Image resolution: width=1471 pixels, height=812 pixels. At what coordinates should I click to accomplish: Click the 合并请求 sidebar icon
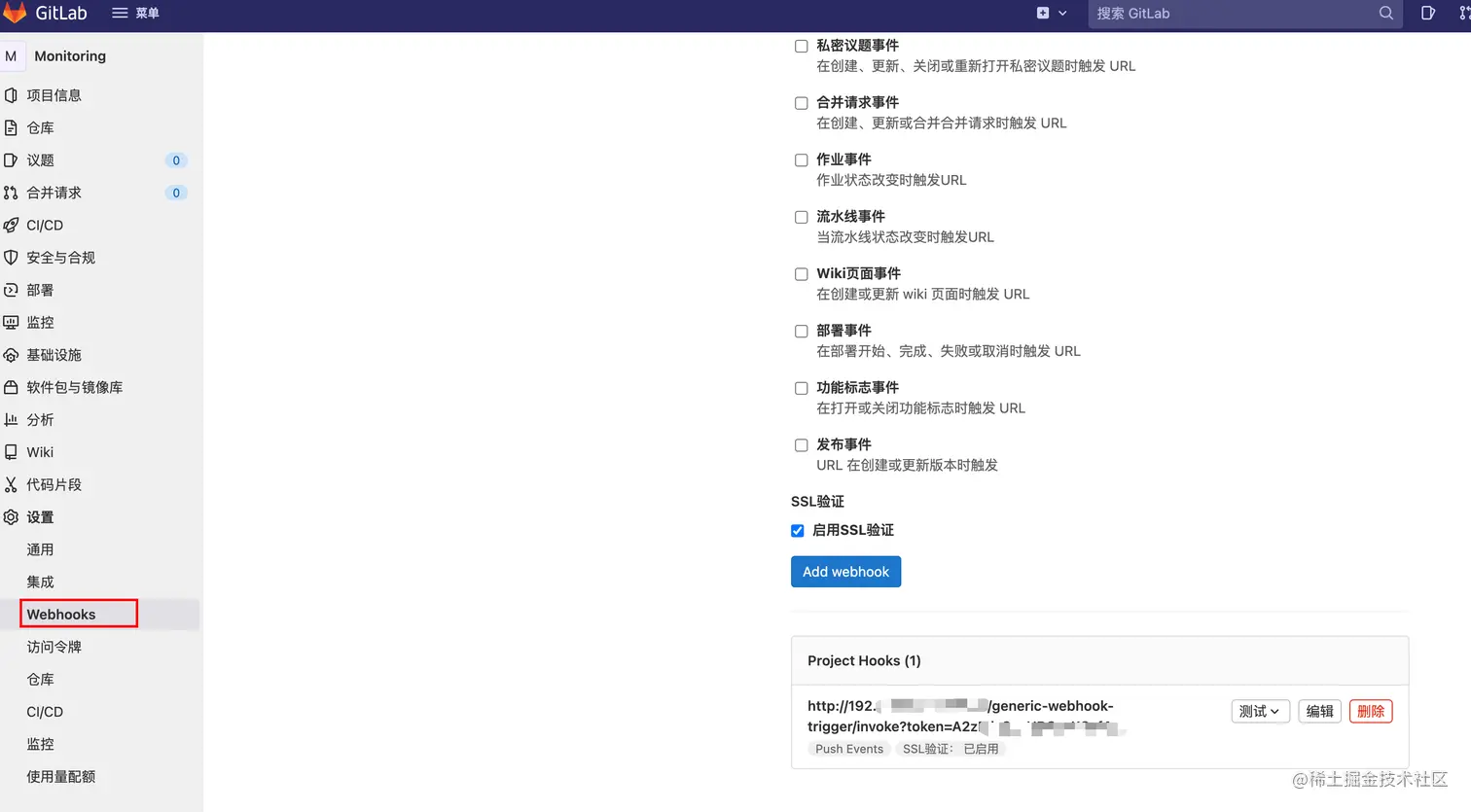(x=11, y=193)
